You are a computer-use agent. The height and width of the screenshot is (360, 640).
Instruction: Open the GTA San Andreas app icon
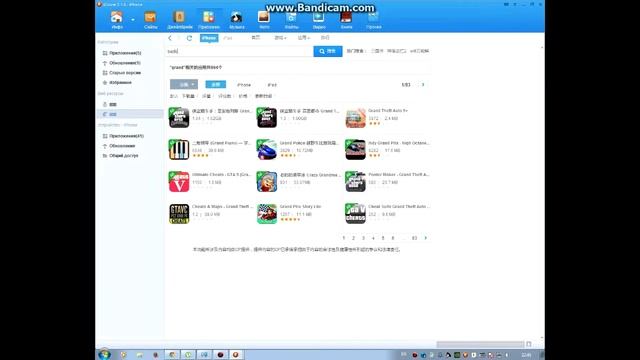pyautogui.click(x=179, y=118)
